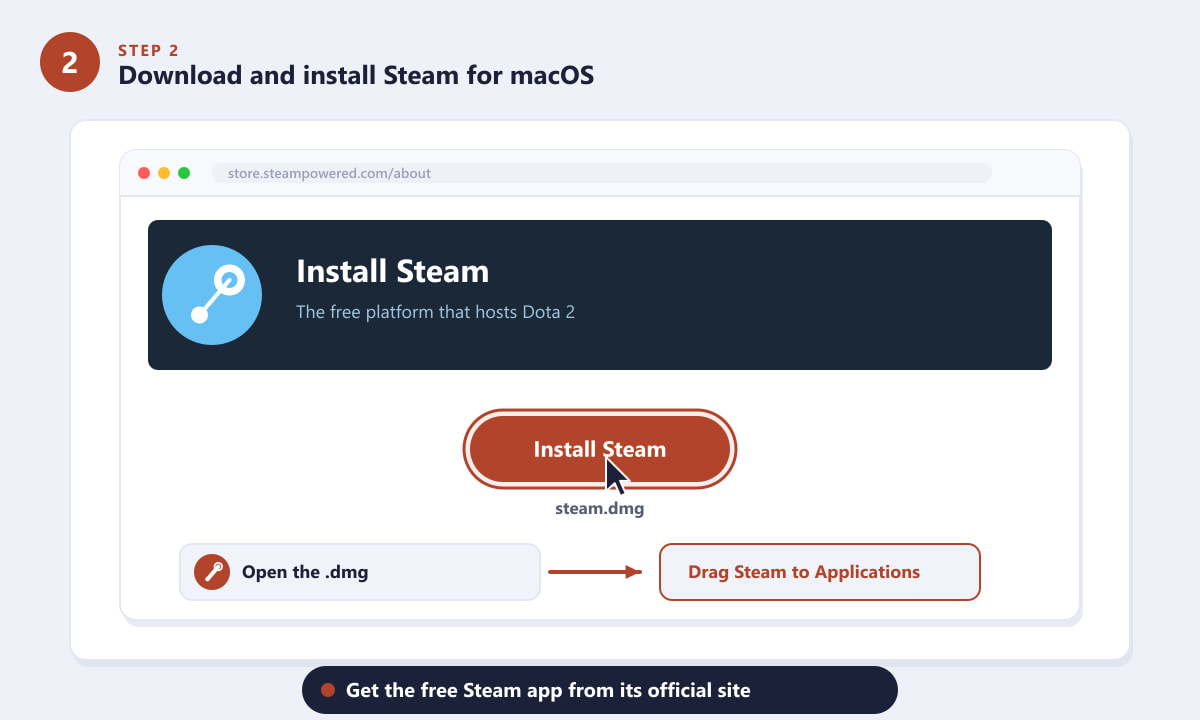Click the Install Steam banner heading
The height and width of the screenshot is (720, 1200).
pos(393,271)
